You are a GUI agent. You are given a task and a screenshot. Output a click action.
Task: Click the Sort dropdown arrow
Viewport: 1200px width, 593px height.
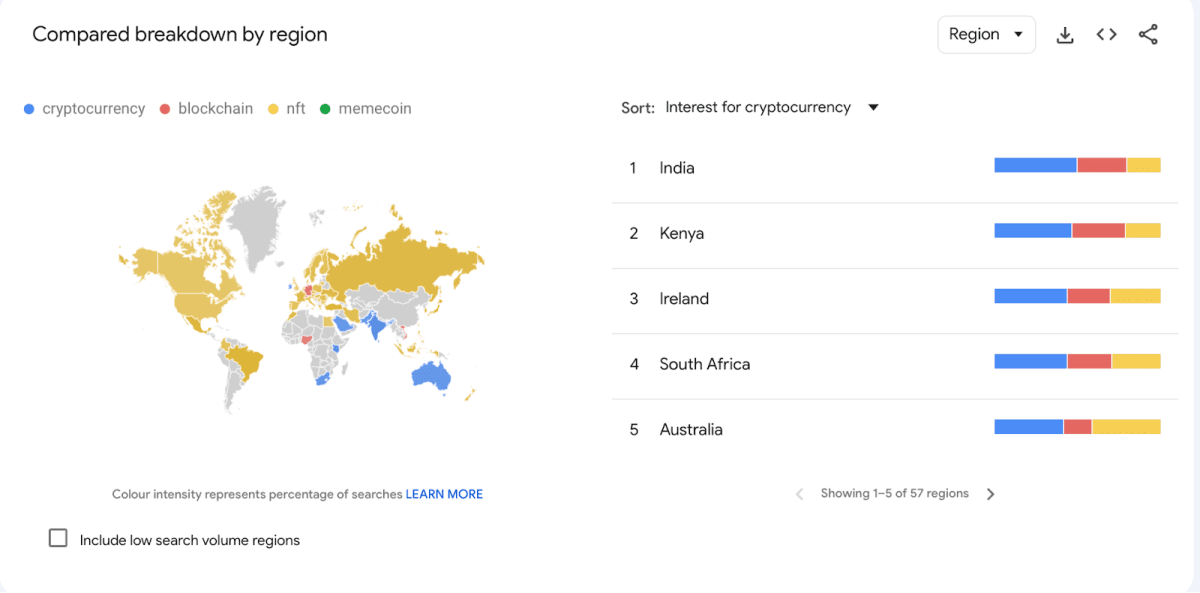[872, 108]
